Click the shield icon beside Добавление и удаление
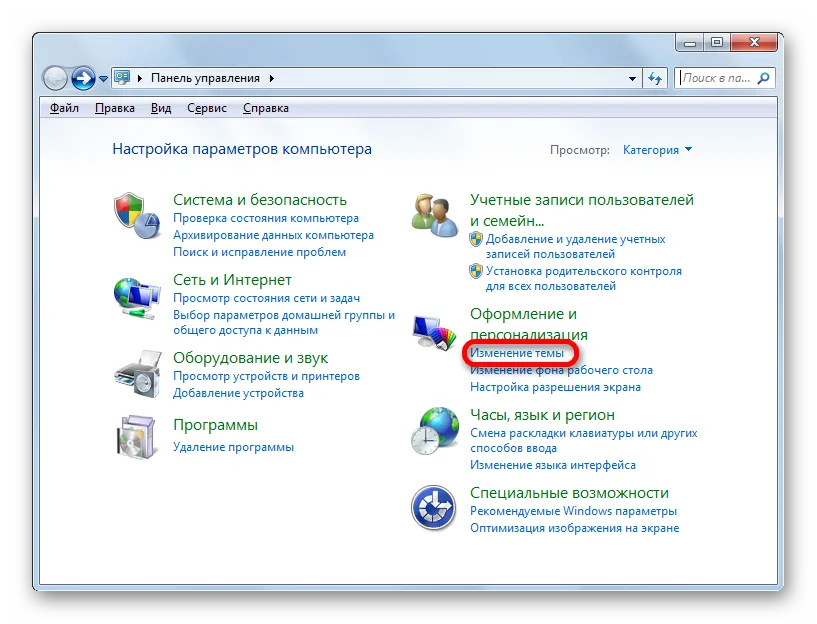817x624 pixels. pyautogui.click(x=476, y=239)
